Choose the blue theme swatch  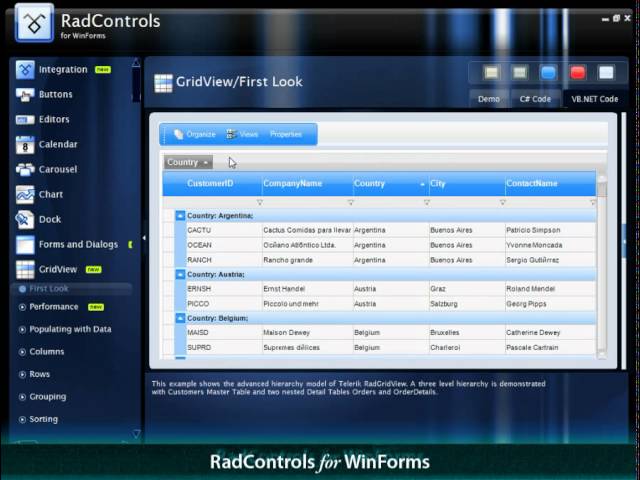548,73
